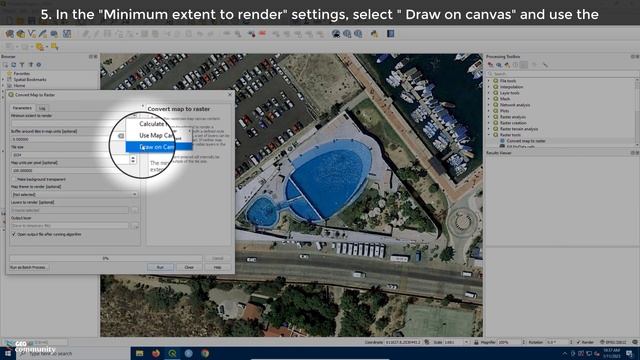Click the sixth top toolbar icon with grid

[x=67, y=34]
